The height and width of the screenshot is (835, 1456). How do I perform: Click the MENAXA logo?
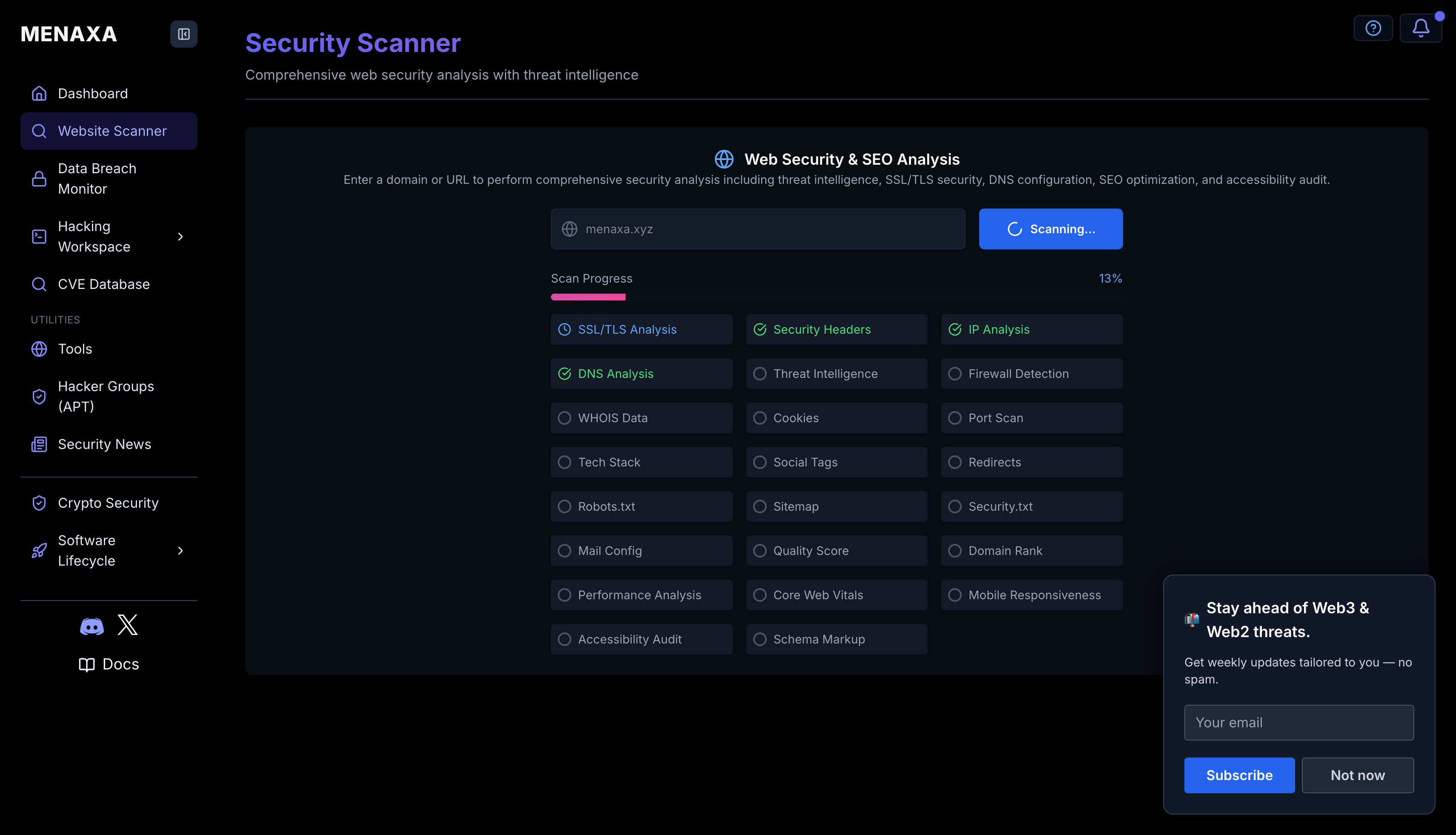coord(69,34)
